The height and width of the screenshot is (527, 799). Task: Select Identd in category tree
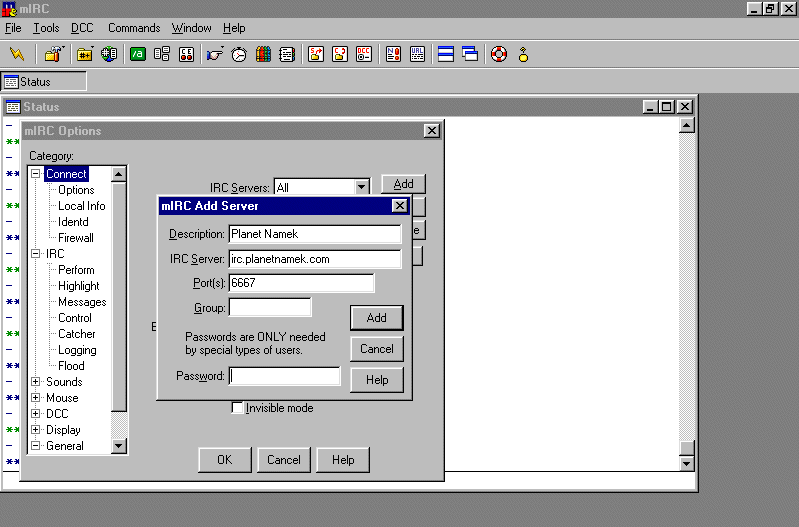pyautogui.click(x=73, y=222)
